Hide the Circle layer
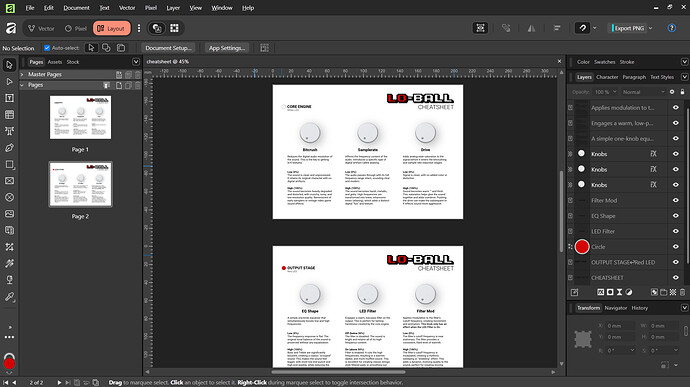This screenshot has height=387, width=690. tap(675, 247)
